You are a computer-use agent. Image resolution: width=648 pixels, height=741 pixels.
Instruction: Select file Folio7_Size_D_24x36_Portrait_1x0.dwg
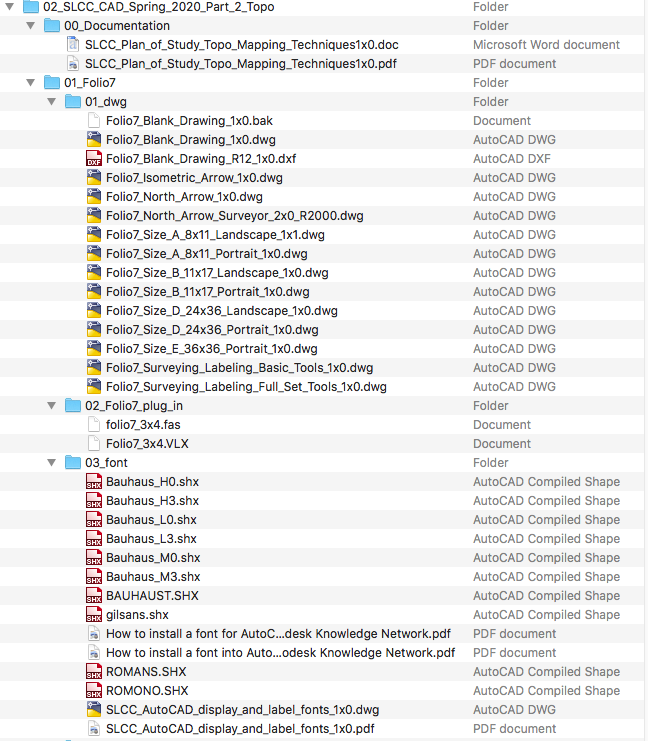212,330
